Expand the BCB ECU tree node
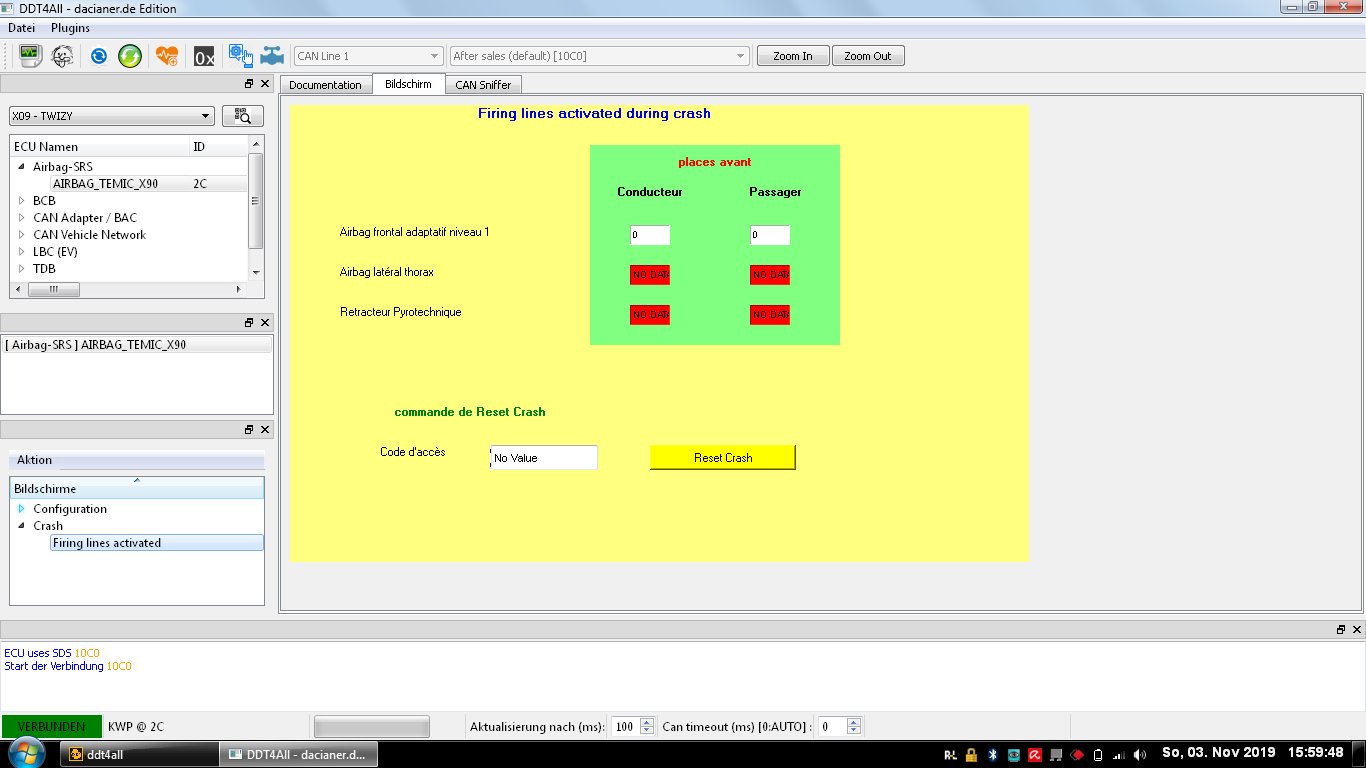The height and width of the screenshot is (768, 1366). click(22, 201)
